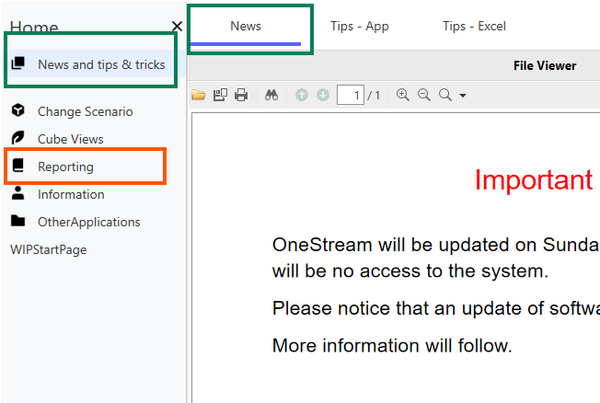Go to previous page with up arrow
The width and height of the screenshot is (600, 403).
[x=302, y=95]
